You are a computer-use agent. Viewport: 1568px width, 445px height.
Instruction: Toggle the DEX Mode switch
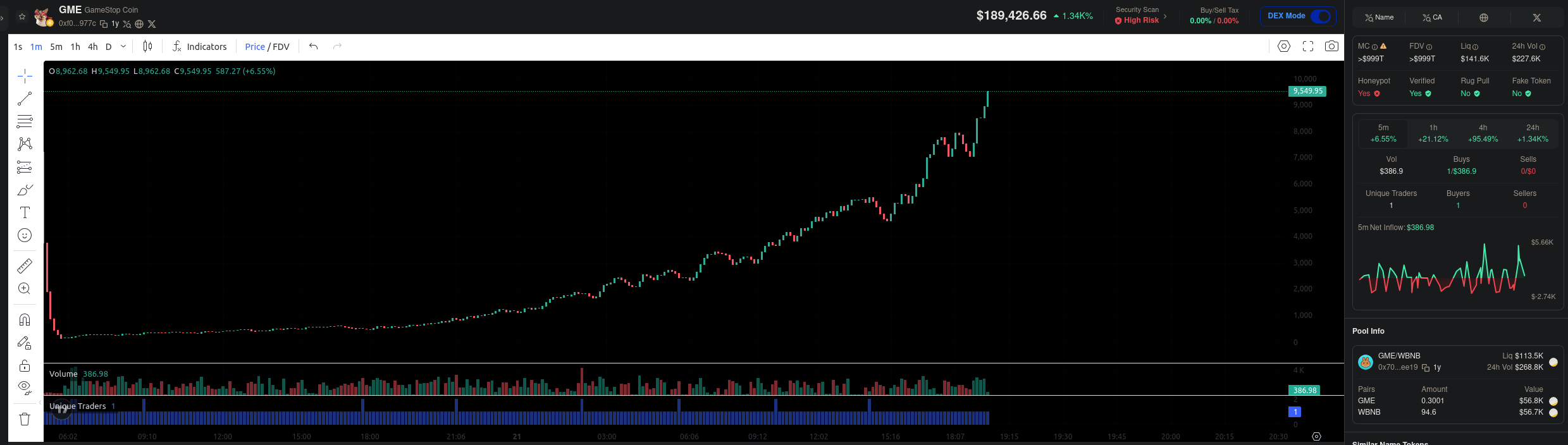1321,16
